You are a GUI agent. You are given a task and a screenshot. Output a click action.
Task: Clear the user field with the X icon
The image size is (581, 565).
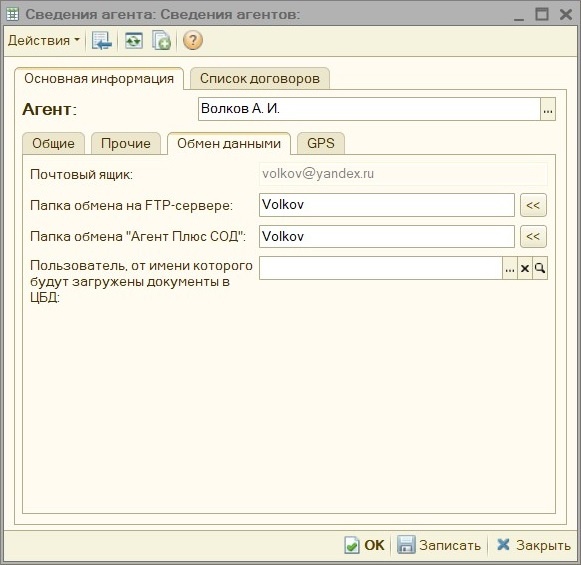click(x=525, y=268)
